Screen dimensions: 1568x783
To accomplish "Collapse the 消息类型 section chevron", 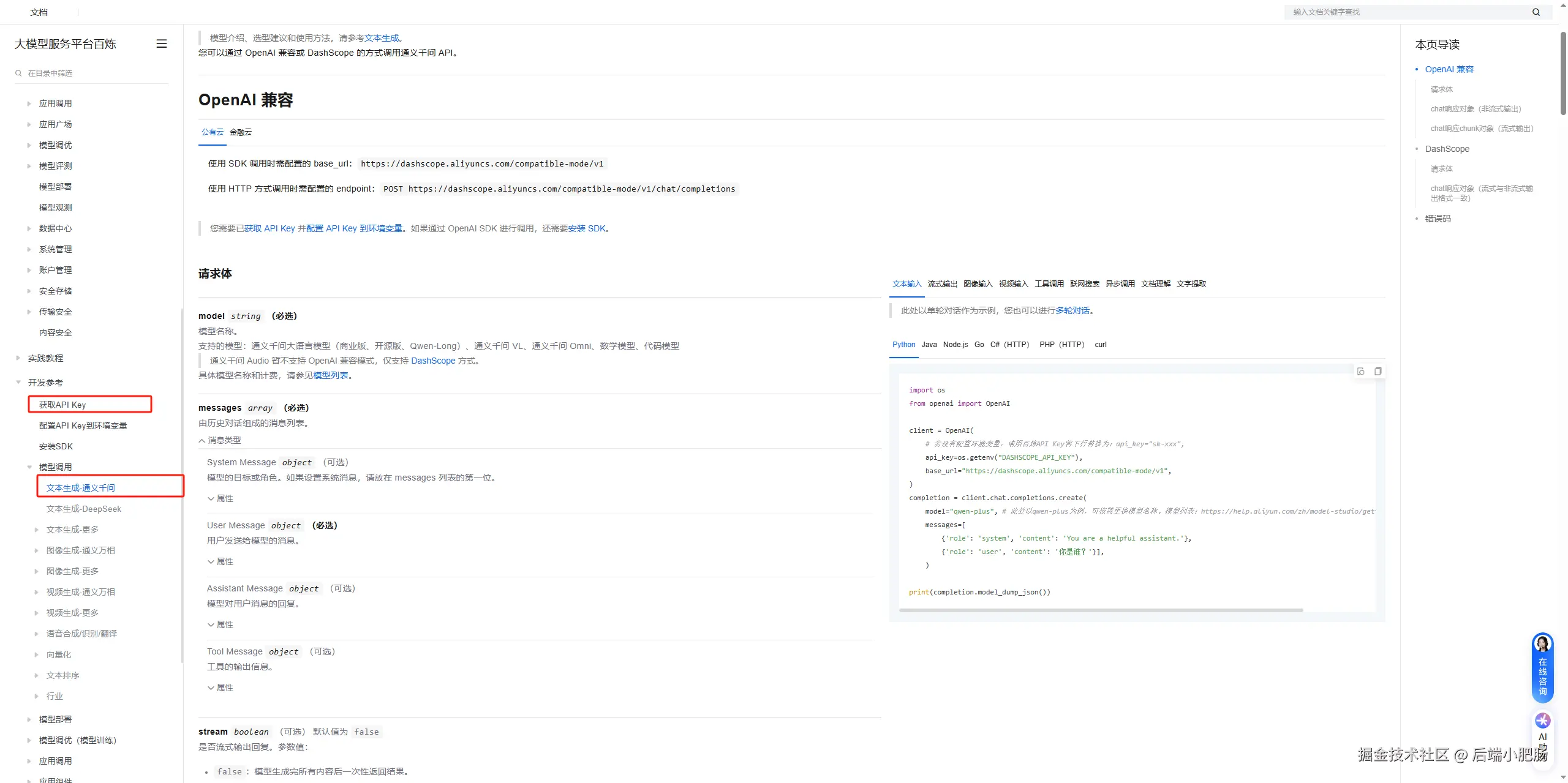I will pos(202,441).
